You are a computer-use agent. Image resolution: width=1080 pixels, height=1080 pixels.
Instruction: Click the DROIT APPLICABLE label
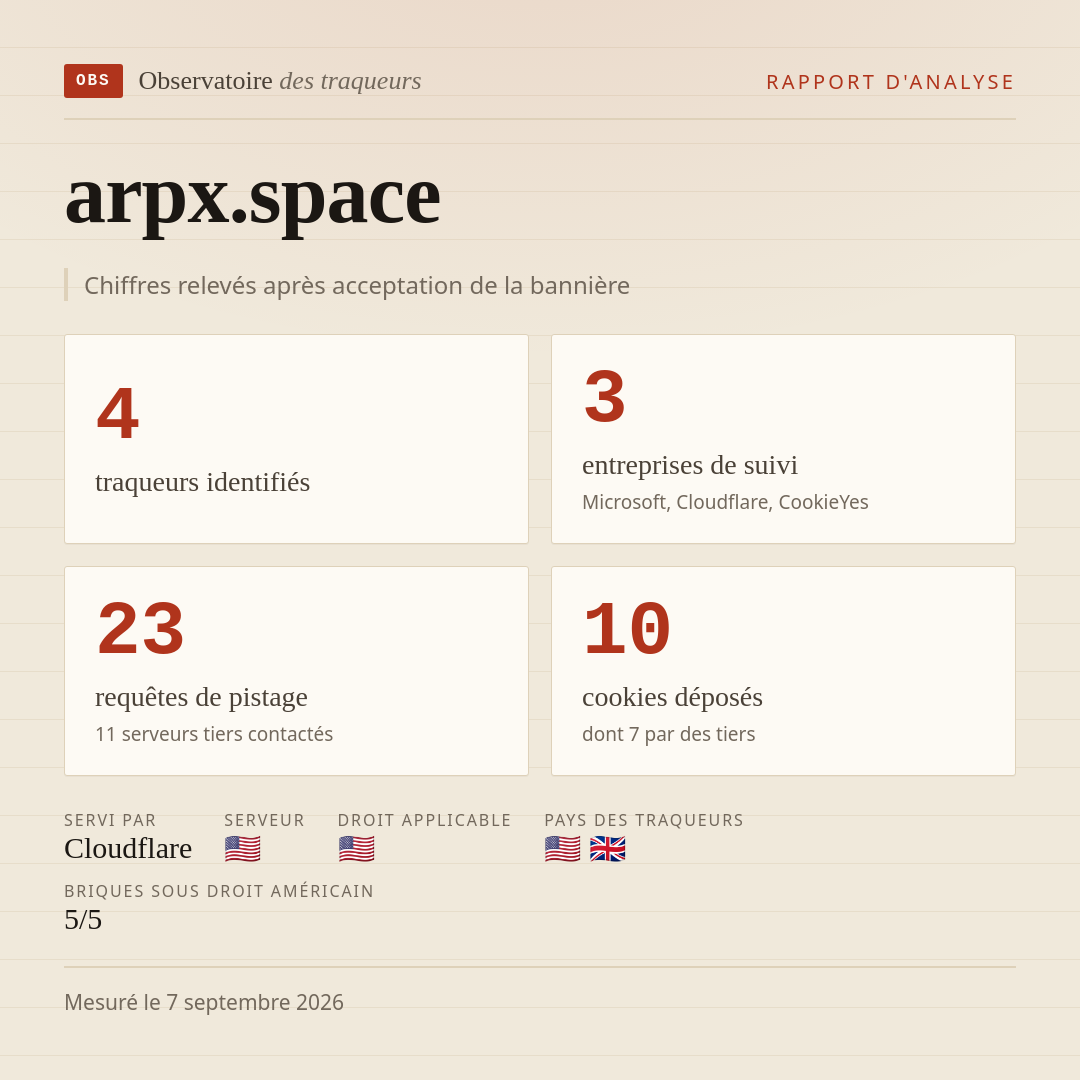point(424,820)
